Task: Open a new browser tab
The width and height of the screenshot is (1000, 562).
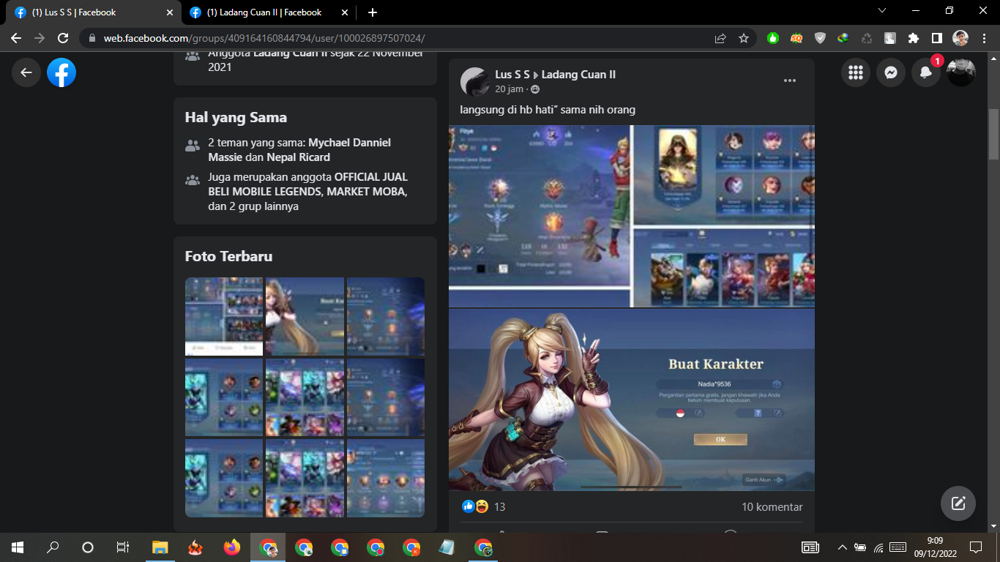Action: 372,12
